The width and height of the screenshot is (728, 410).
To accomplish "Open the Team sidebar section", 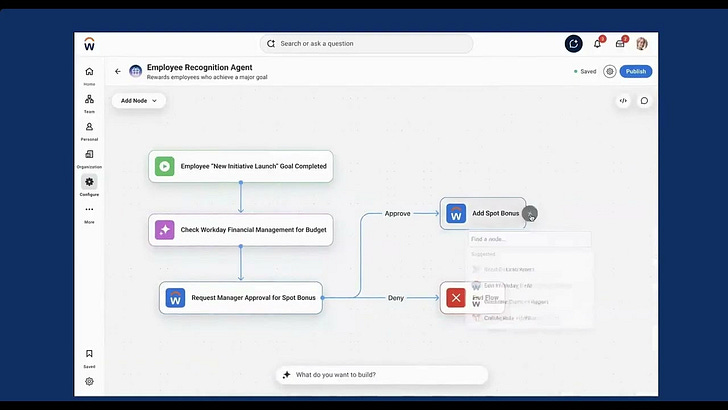I will [x=89, y=99].
